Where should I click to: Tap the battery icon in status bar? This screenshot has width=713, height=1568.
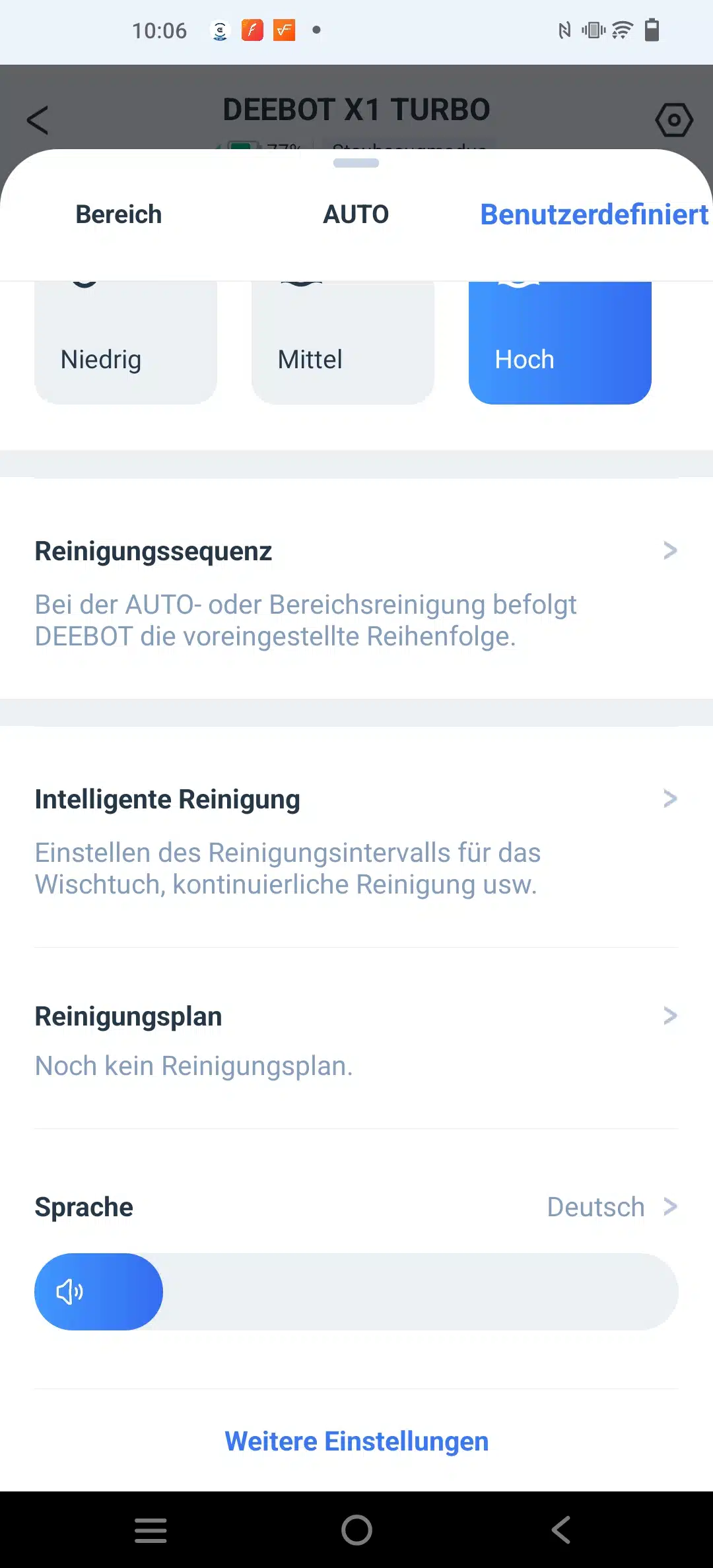[x=652, y=30]
